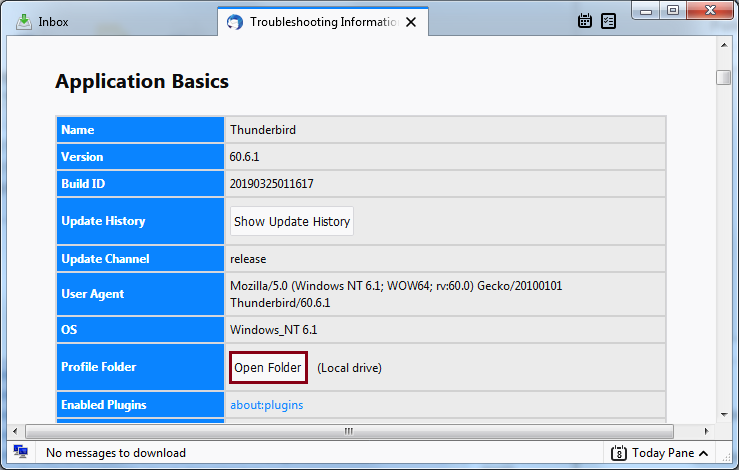Click the '(Local drive)' text
The height and width of the screenshot is (470, 739).
(x=349, y=368)
